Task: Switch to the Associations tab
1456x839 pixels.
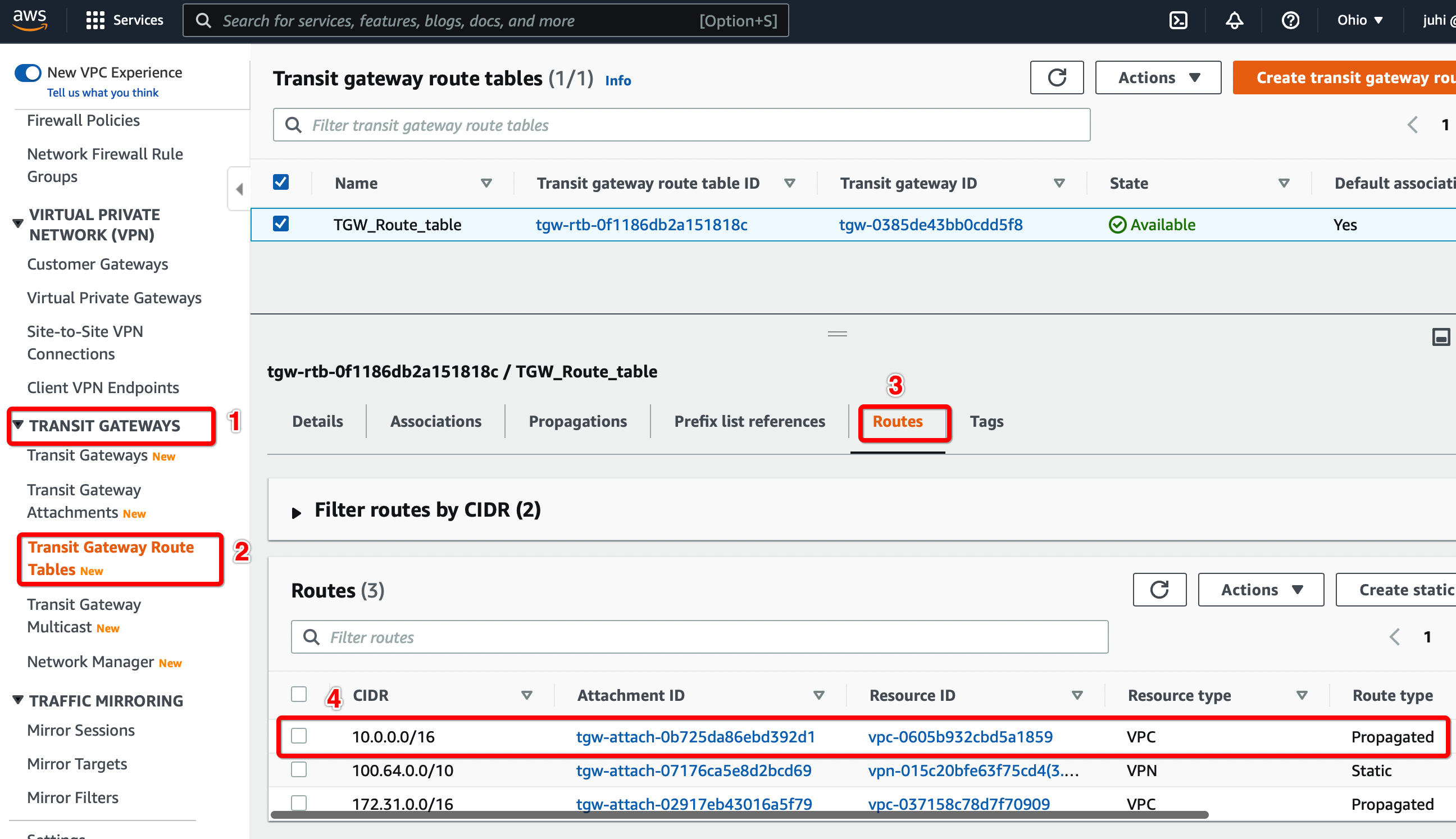Action: 436,421
